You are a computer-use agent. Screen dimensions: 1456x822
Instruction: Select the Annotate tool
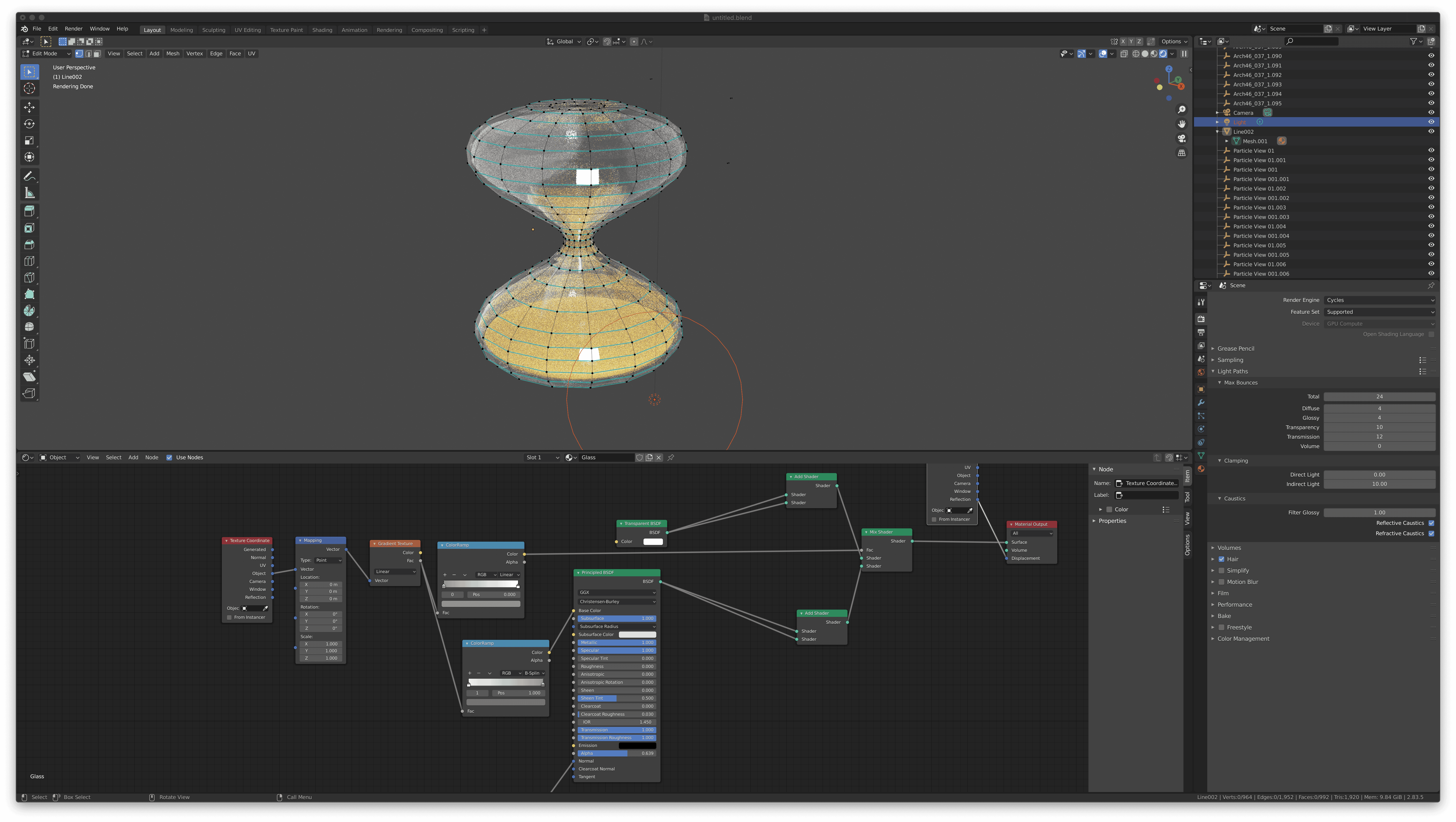pos(29,176)
